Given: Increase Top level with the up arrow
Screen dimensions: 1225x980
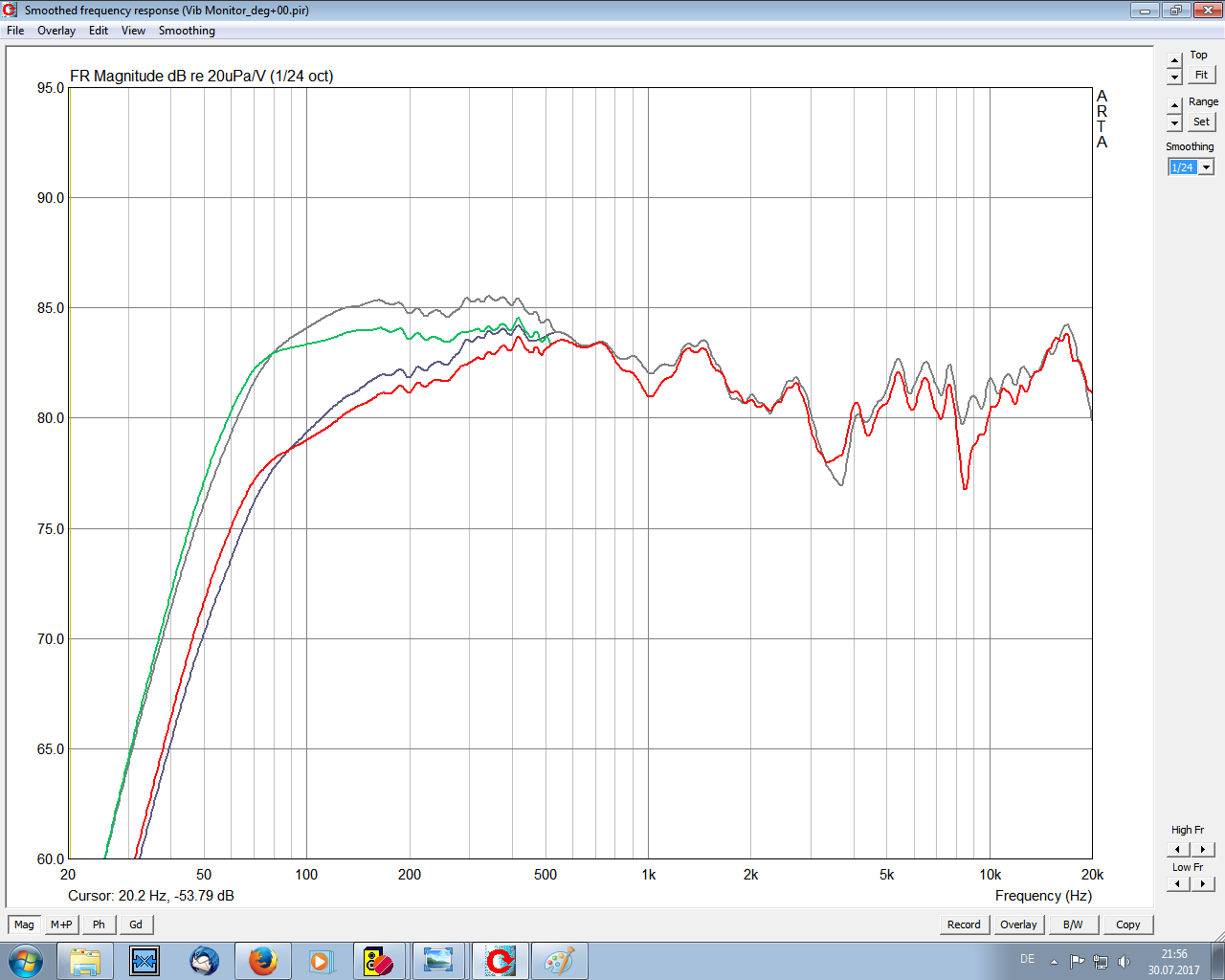Looking at the screenshot, I should (x=1175, y=60).
